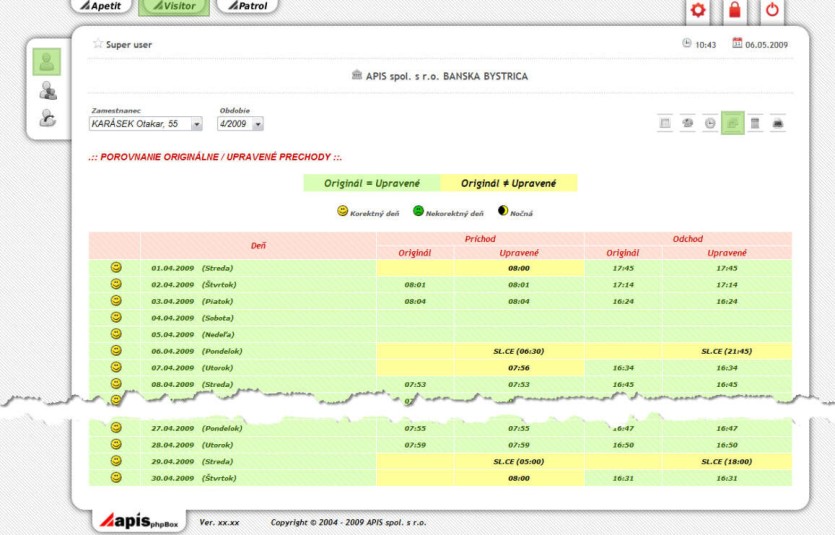Open the clock view icon in toolbar

(709, 123)
